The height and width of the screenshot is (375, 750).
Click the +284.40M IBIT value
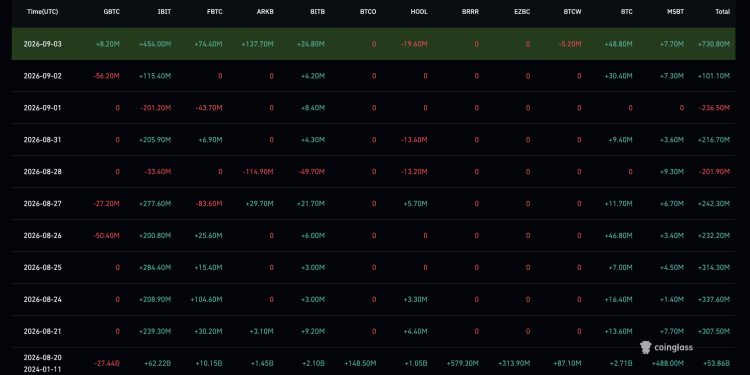click(x=155, y=268)
